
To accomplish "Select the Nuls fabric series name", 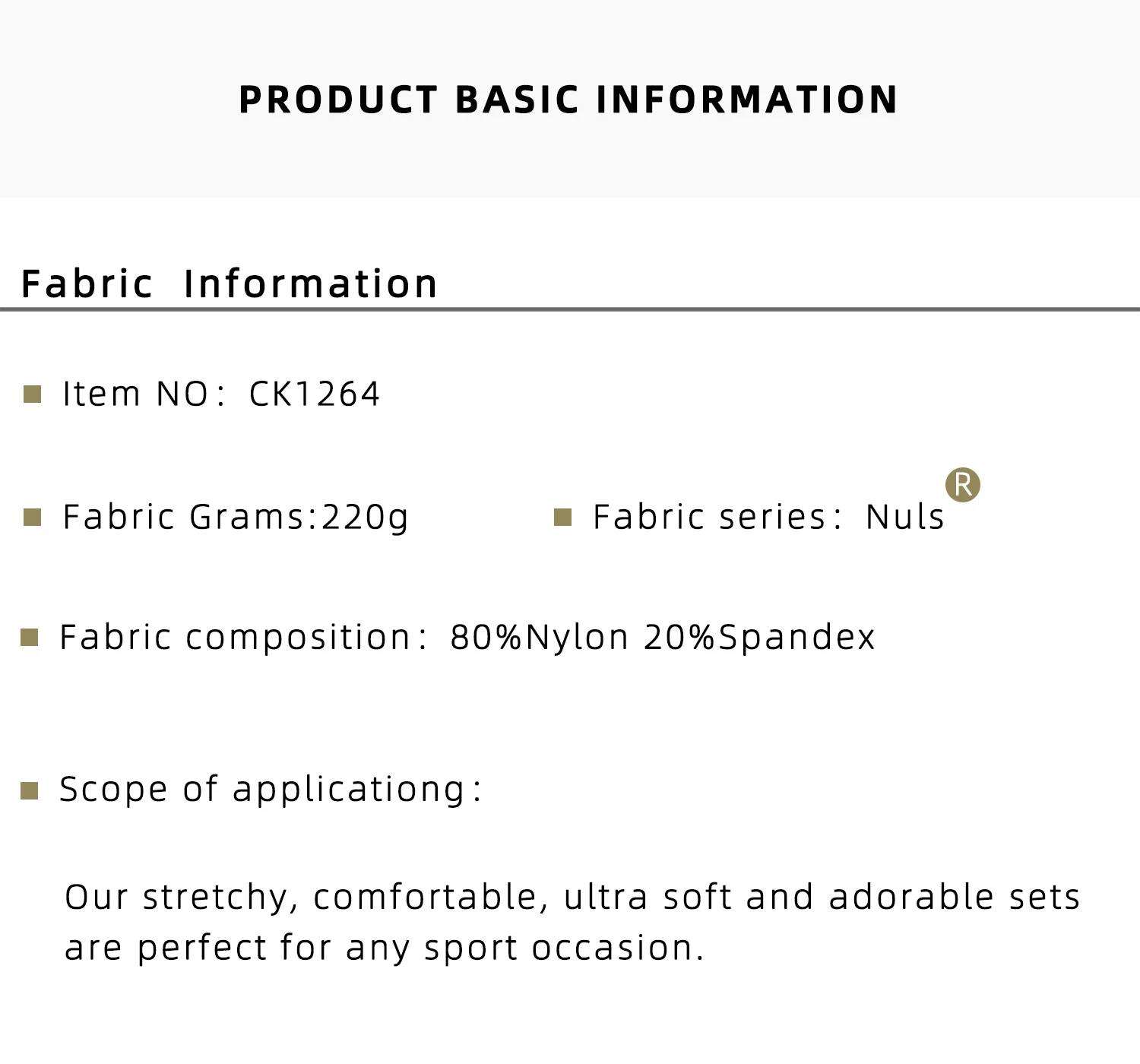I will coord(904,518).
